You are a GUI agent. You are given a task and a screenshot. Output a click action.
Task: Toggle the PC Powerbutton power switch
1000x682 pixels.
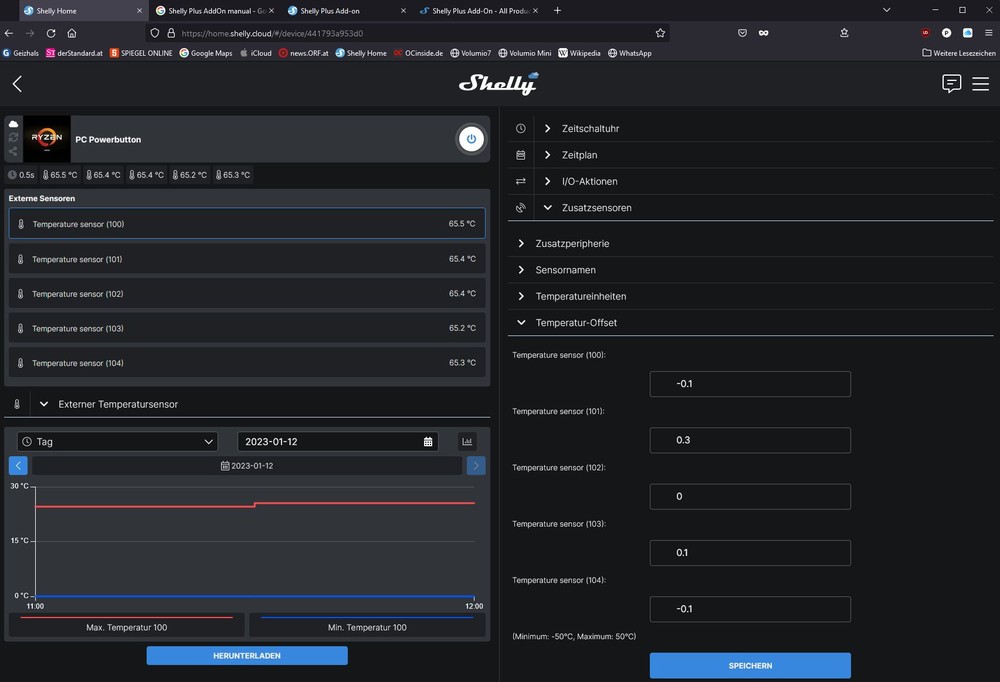(471, 139)
